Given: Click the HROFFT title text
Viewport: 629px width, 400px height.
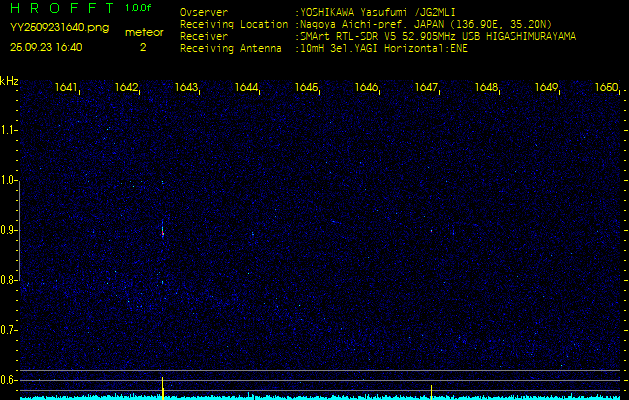Looking at the screenshot, I should (x=58, y=8).
